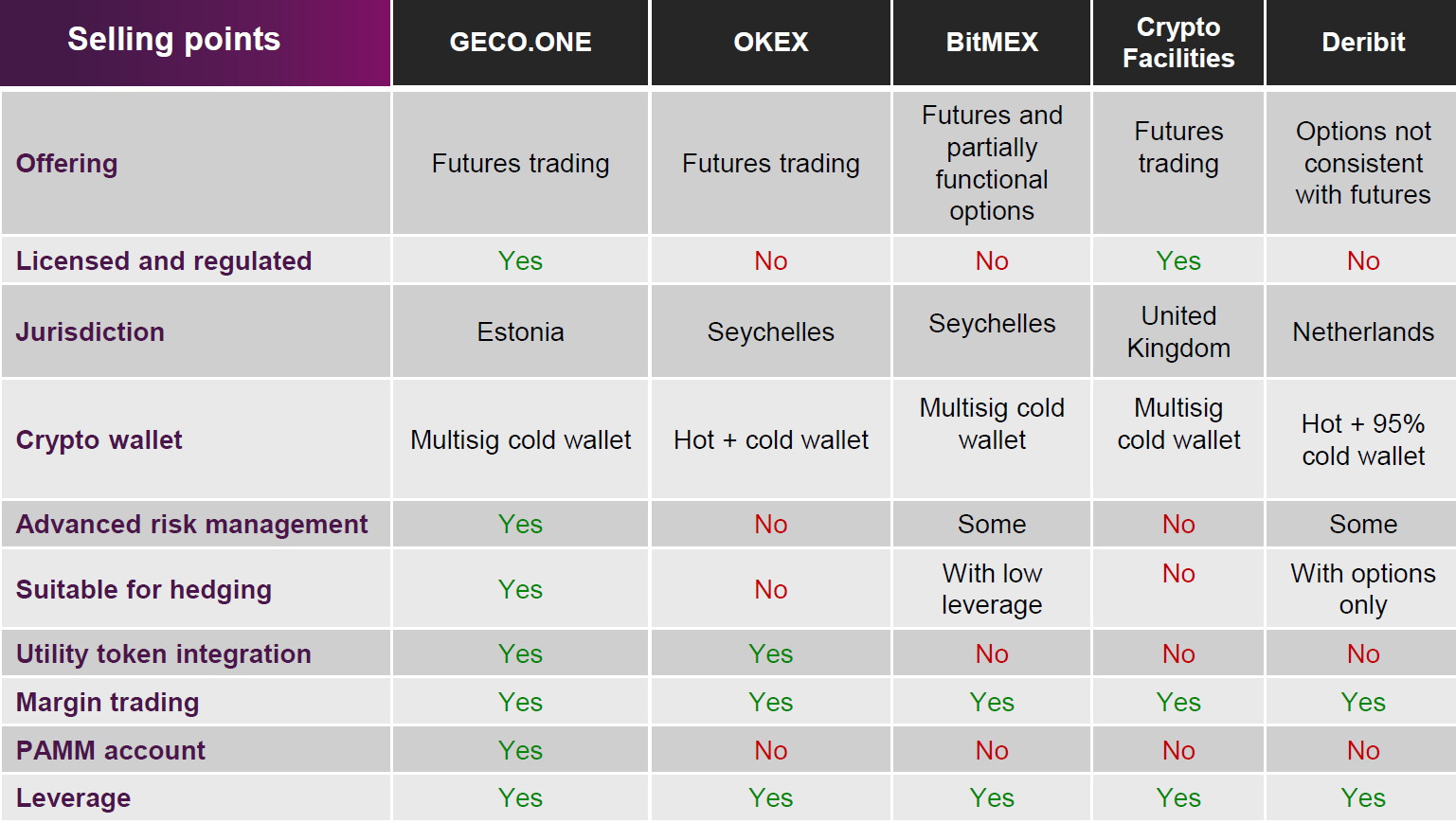
Task: Click the Crypto Facilities column header
Action: click(1178, 43)
